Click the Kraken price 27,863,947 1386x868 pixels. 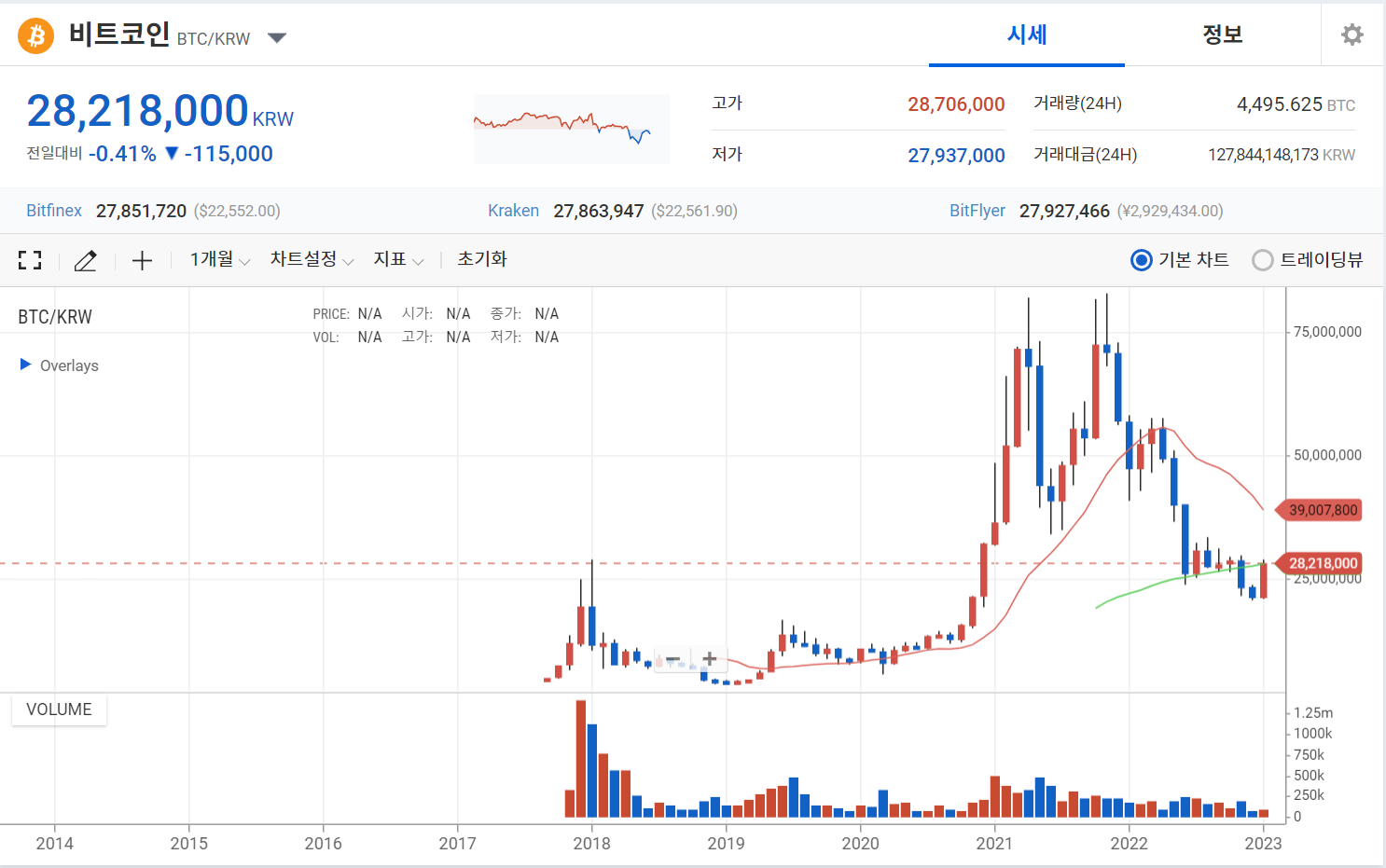click(x=599, y=211)
